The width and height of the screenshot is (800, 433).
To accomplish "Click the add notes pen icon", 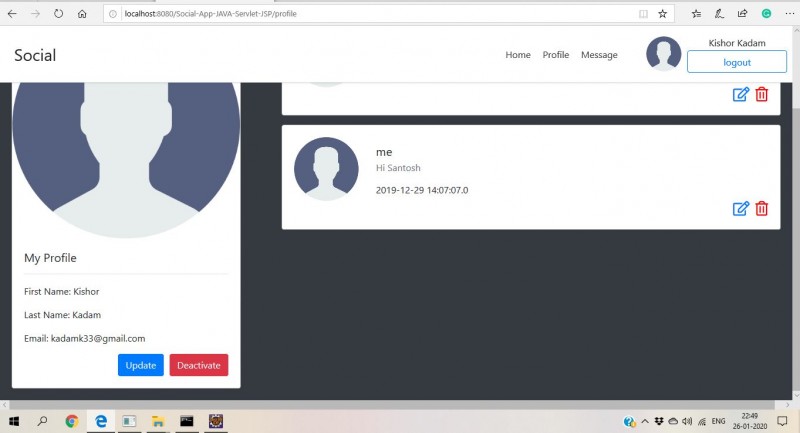I will point(719,14).
